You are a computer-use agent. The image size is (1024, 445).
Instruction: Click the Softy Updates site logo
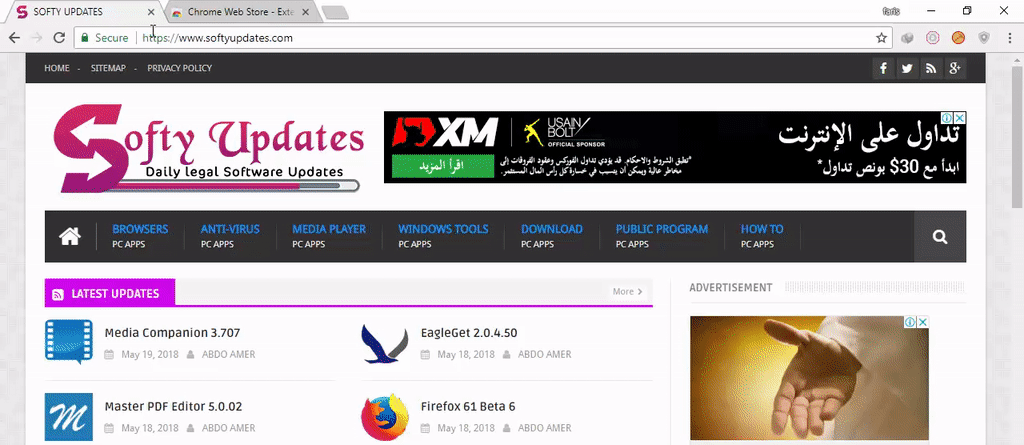(x=208, y=149)
